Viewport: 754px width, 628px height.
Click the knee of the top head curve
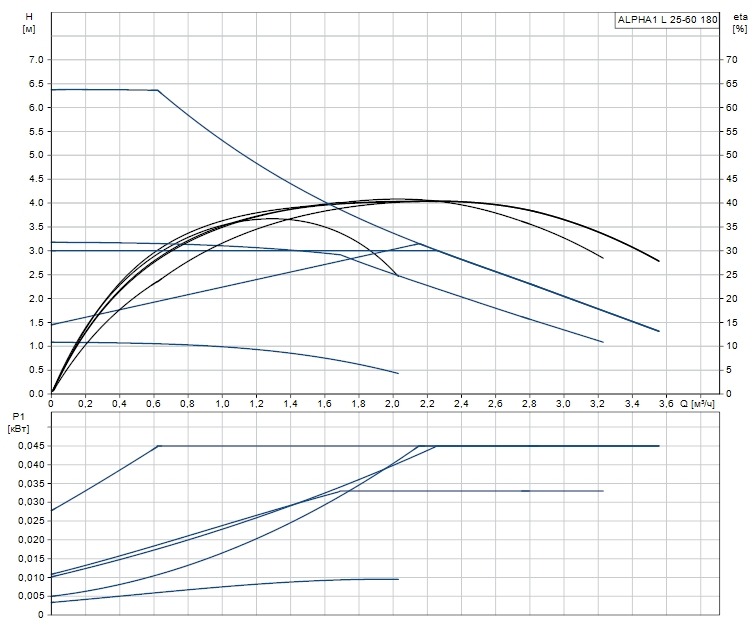158,90
